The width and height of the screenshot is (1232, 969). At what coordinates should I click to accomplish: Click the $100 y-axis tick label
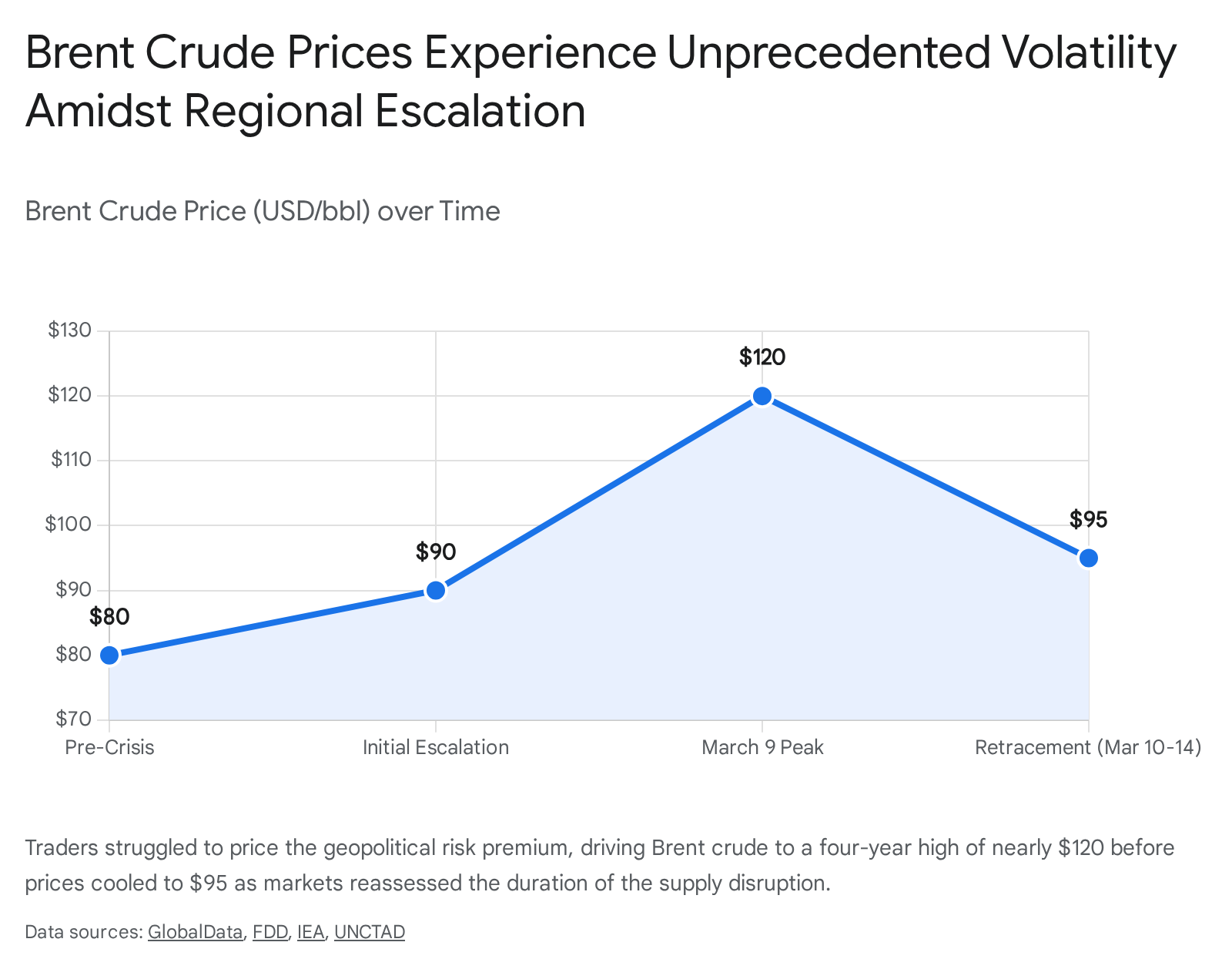pyautogui.click(x=68, y=525)
